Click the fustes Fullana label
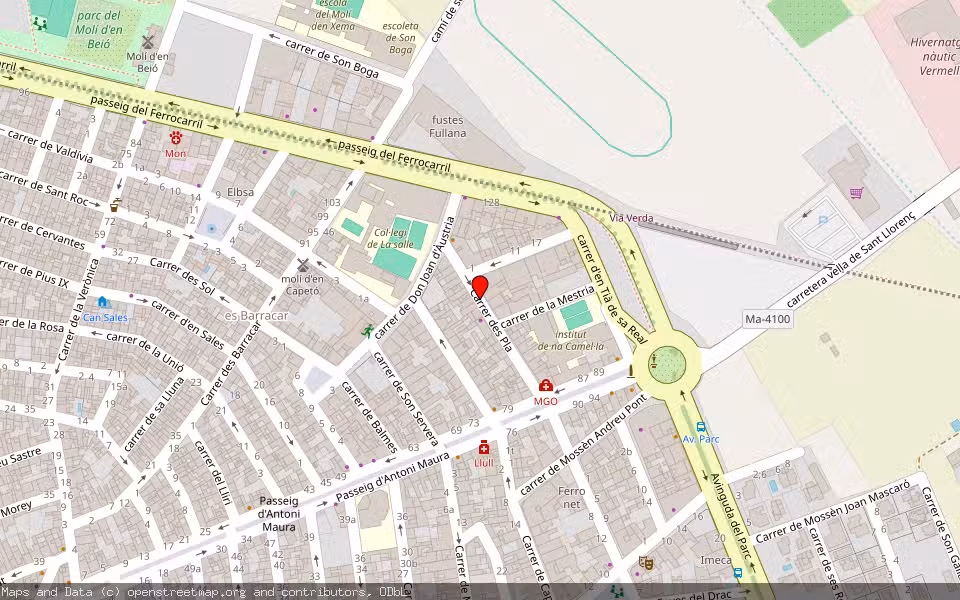The width and height of the screenshot is (960, 600). click(448, 127)
